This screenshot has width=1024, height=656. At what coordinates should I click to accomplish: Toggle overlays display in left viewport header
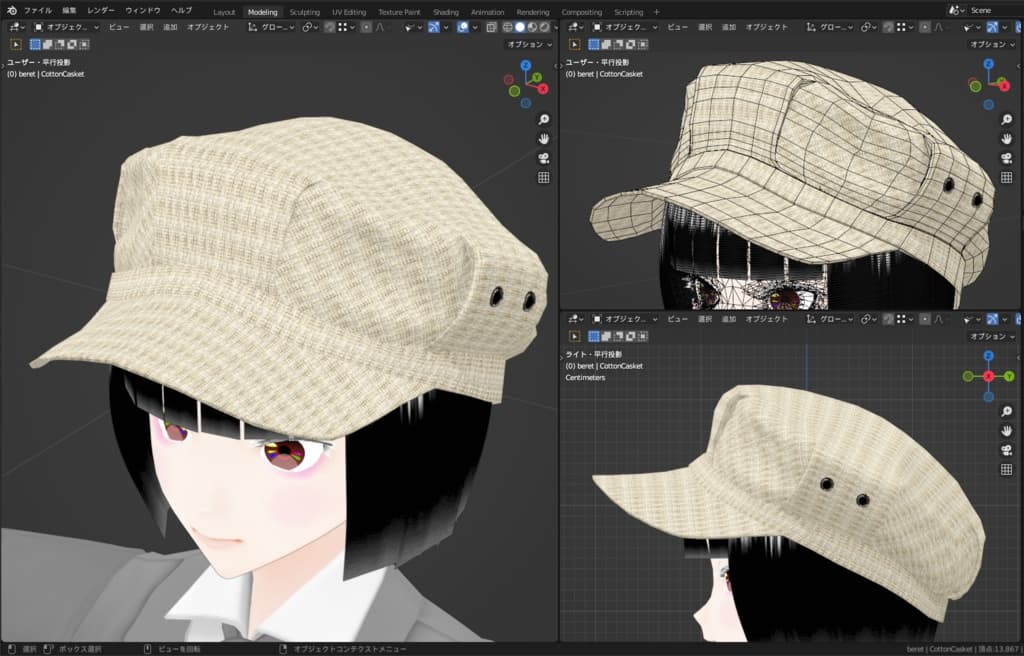coord(464,27)
